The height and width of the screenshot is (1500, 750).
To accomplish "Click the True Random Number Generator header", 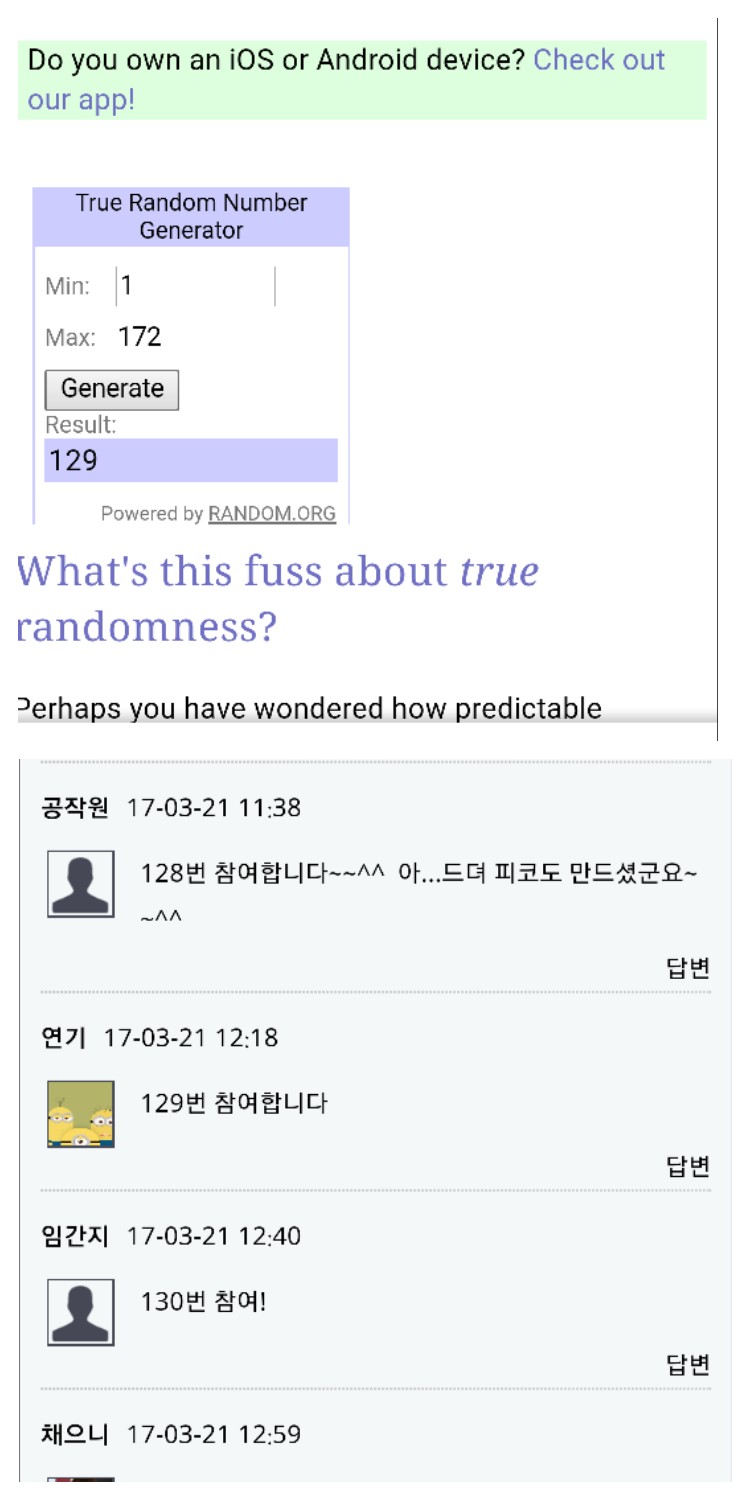I will [x=191, y=216].
